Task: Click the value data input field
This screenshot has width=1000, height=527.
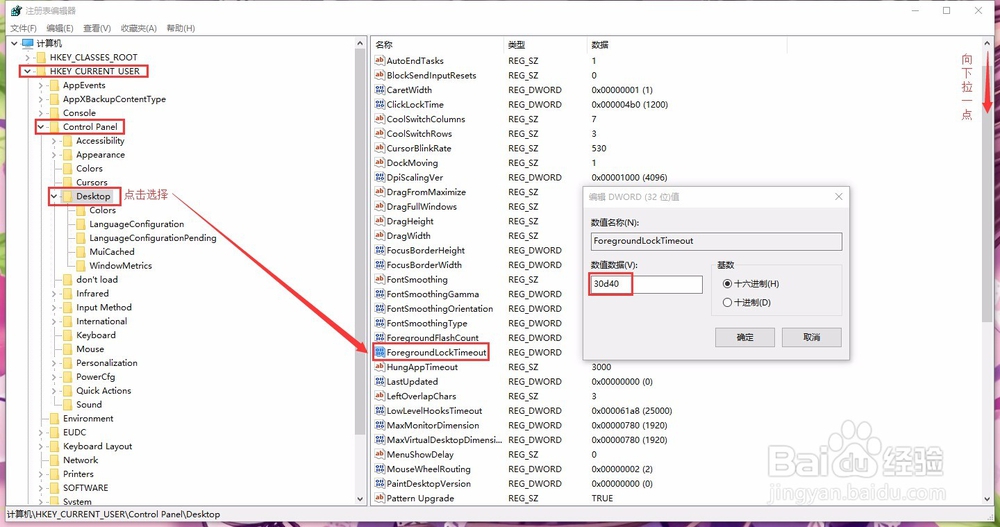Action: (647, 285)
